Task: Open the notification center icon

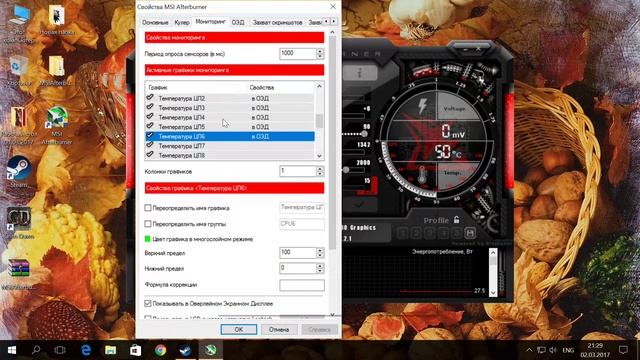Action: [x=623, y=350]
